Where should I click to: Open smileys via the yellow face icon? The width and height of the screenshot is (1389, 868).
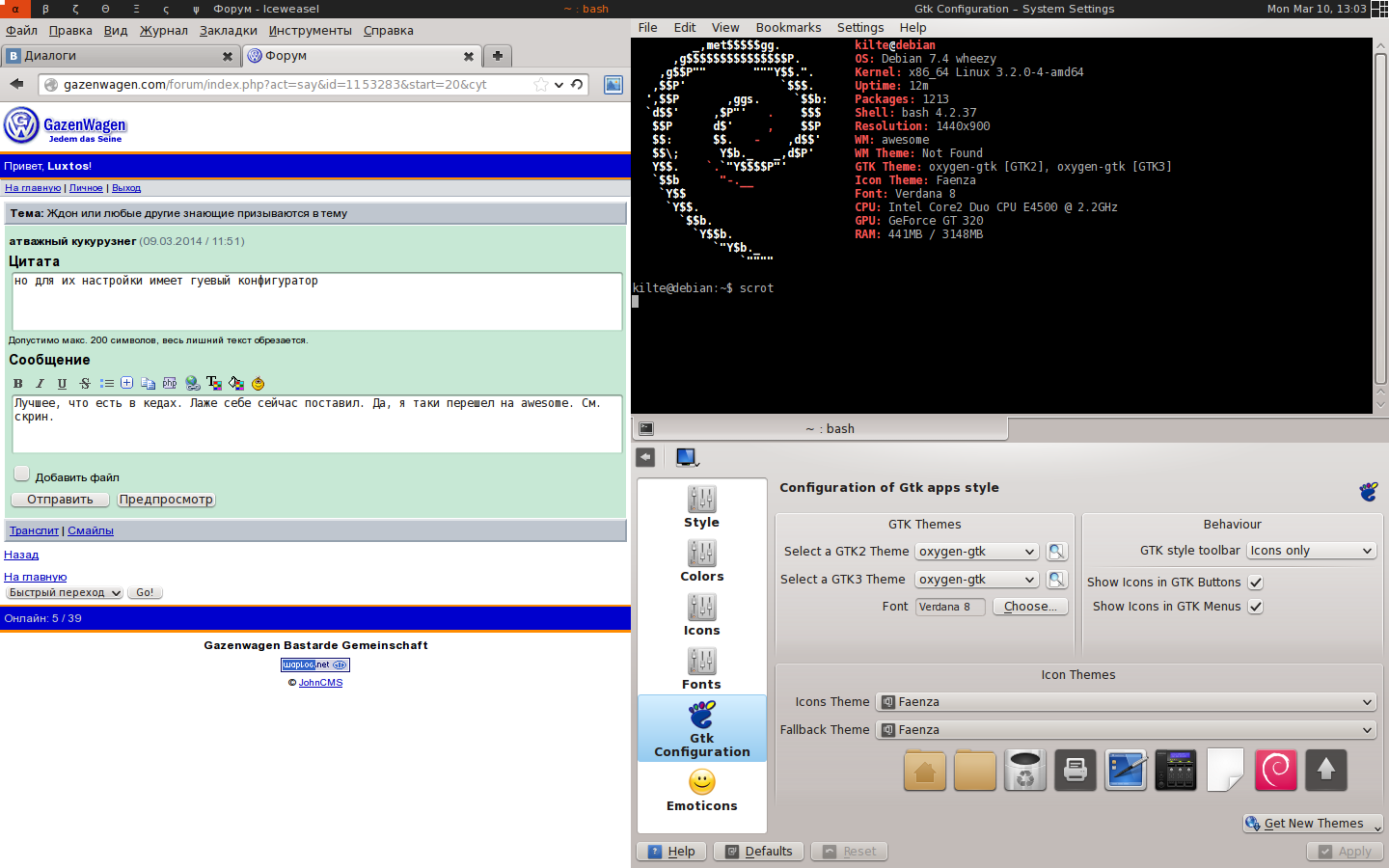(x=258, y=383)
